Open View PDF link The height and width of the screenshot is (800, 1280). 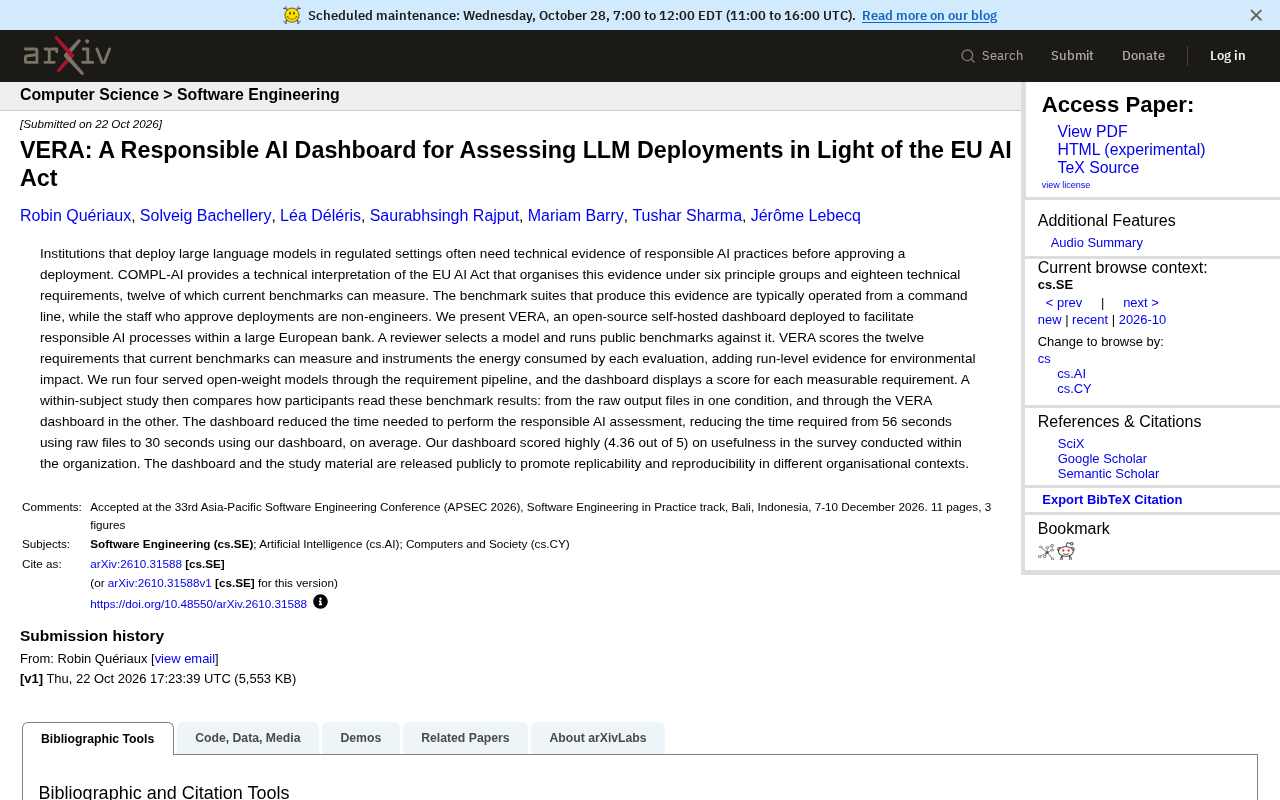[x=1092, y=132]
